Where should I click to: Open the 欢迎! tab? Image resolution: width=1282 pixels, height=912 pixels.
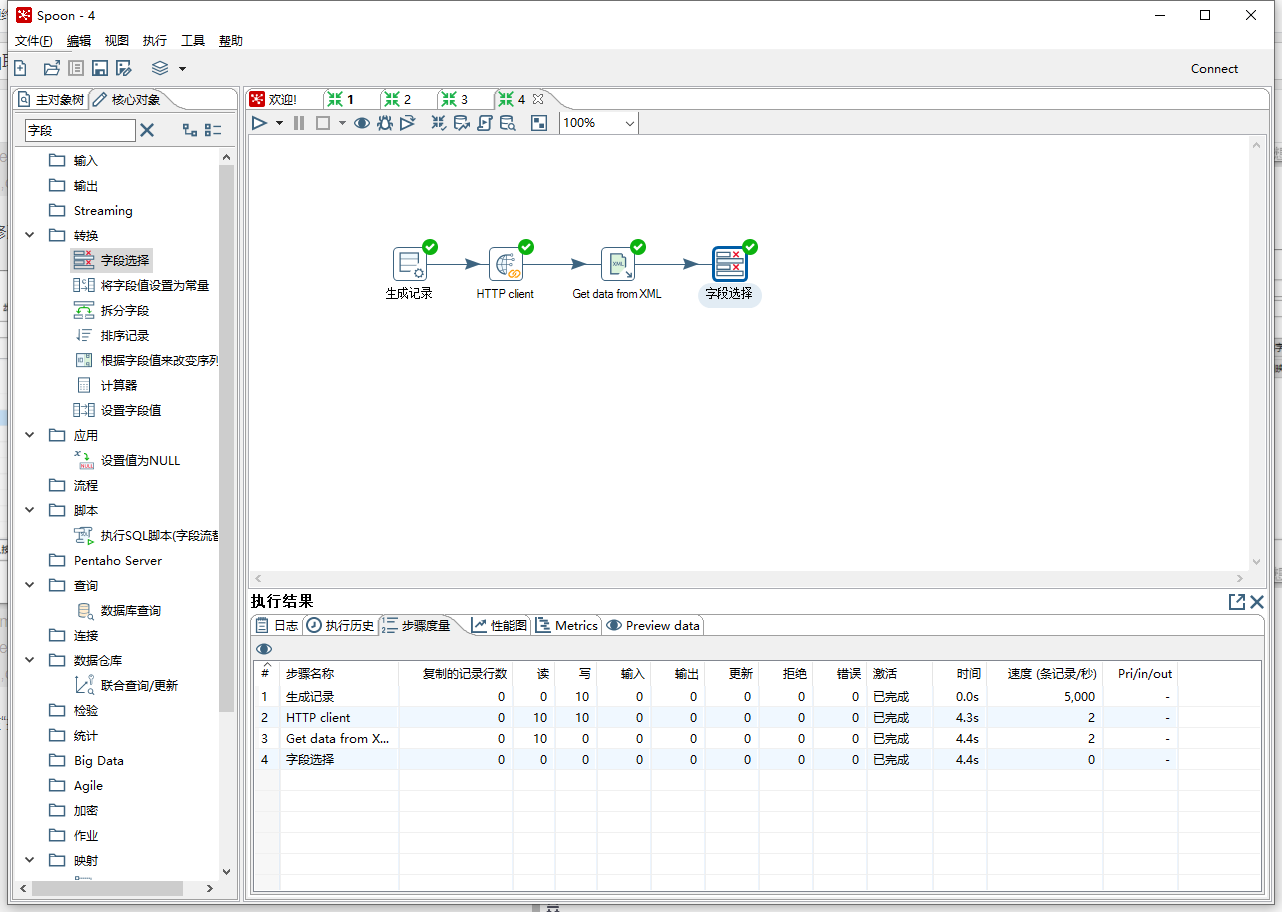273,100
